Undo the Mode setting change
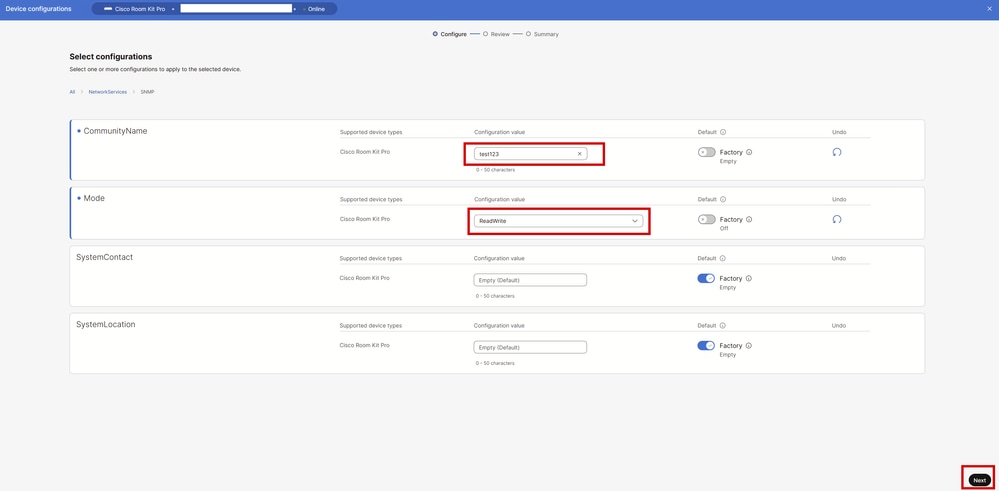The height and width of the screenshot is (491, 999). click(837, 219)
